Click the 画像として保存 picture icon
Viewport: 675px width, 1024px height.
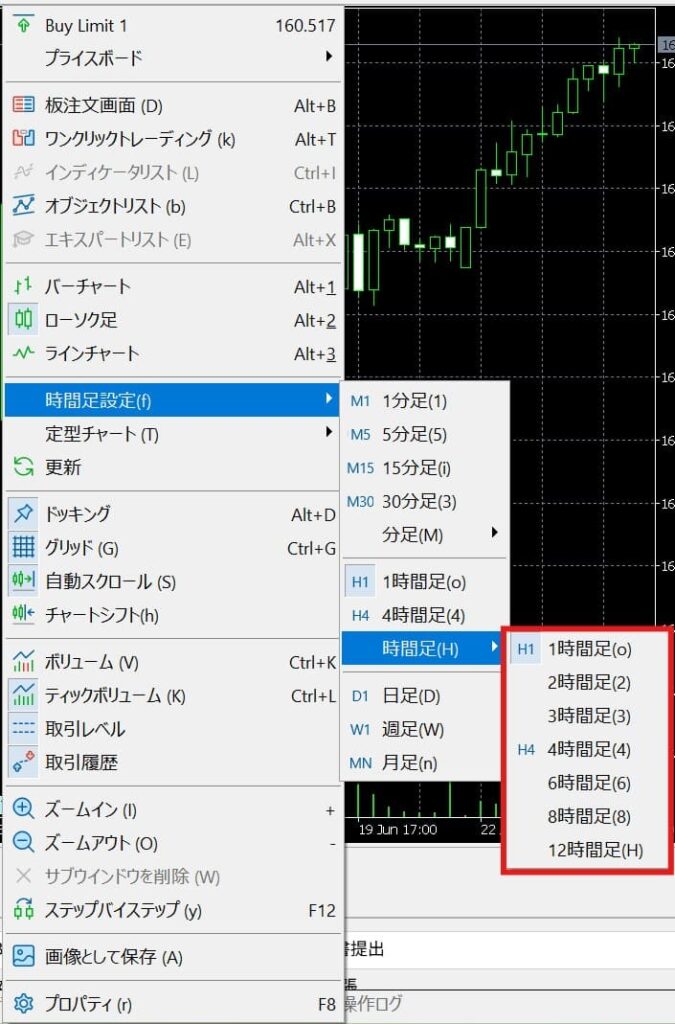(x=24, y=956)
